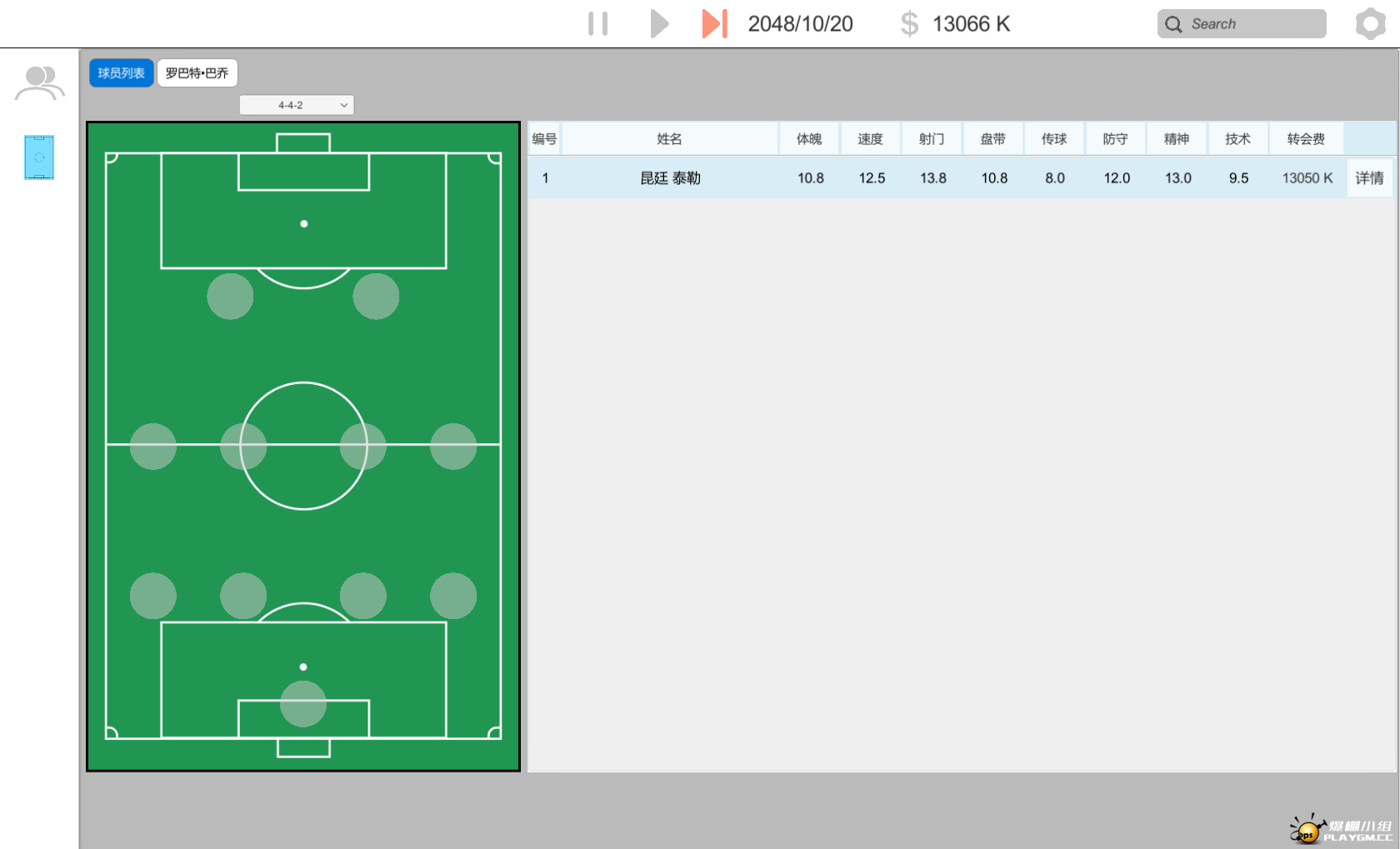Screen dimensions: 1400x849
Task: Expand the 4-4-2 formation dropdown
Action: point(297,105)
